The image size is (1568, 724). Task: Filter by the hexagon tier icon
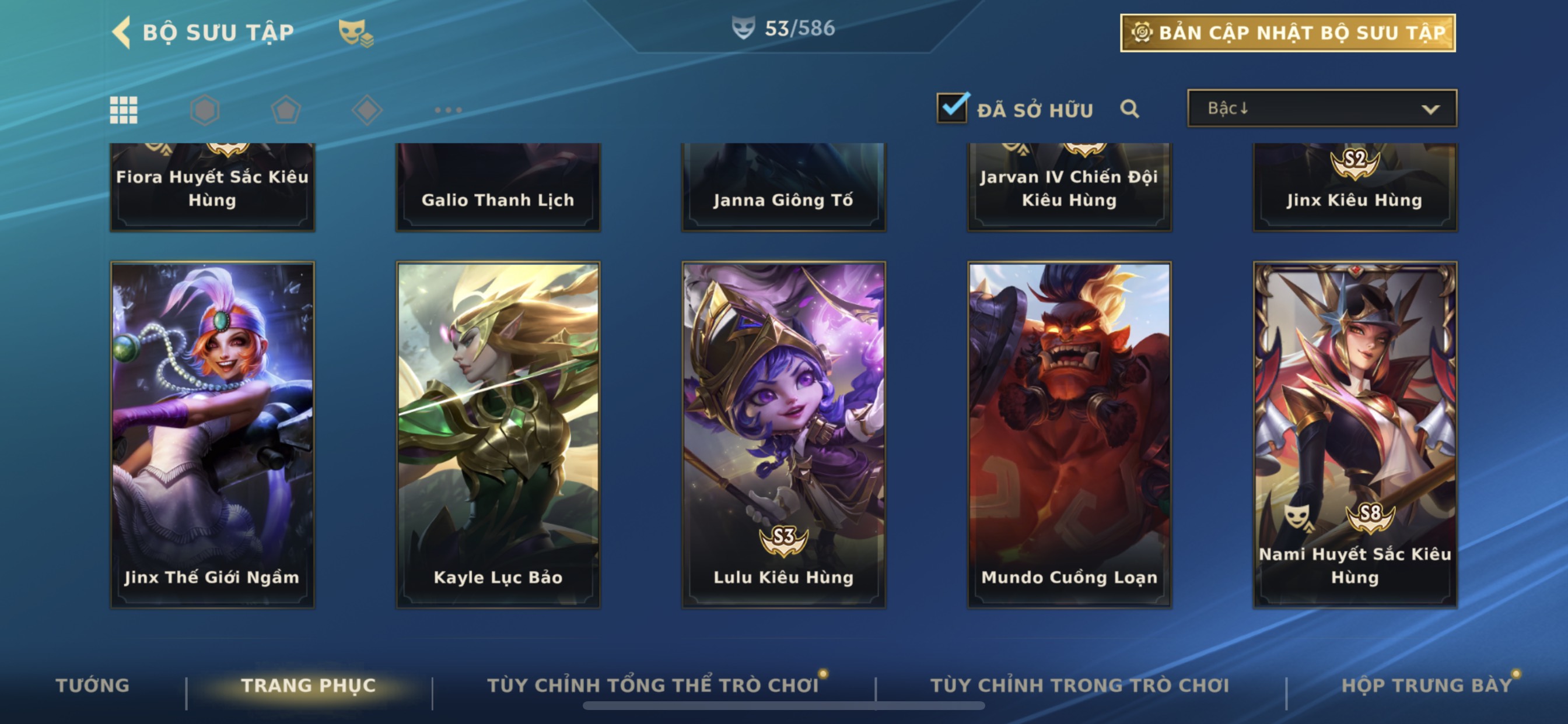click(x=205, y=110)
